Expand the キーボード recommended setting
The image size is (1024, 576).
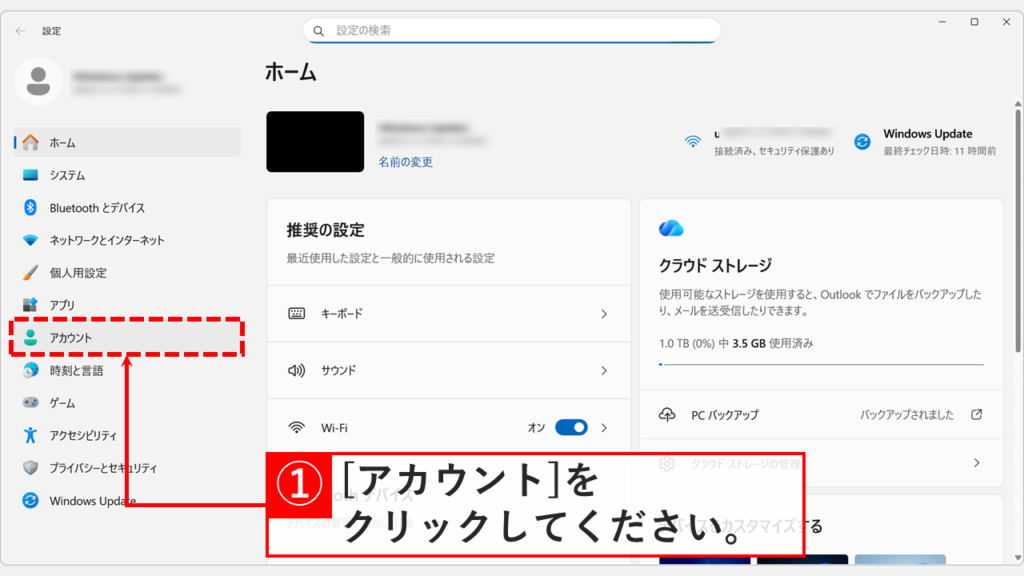[603, 313]
